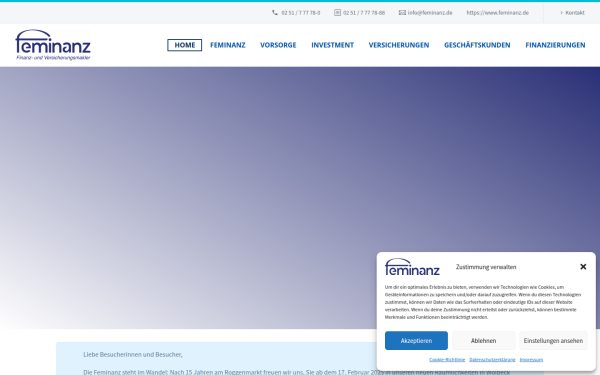This screenshot has height=375, width=600.
Task: Close the cookie consent dialog with X
Action: 583,267
